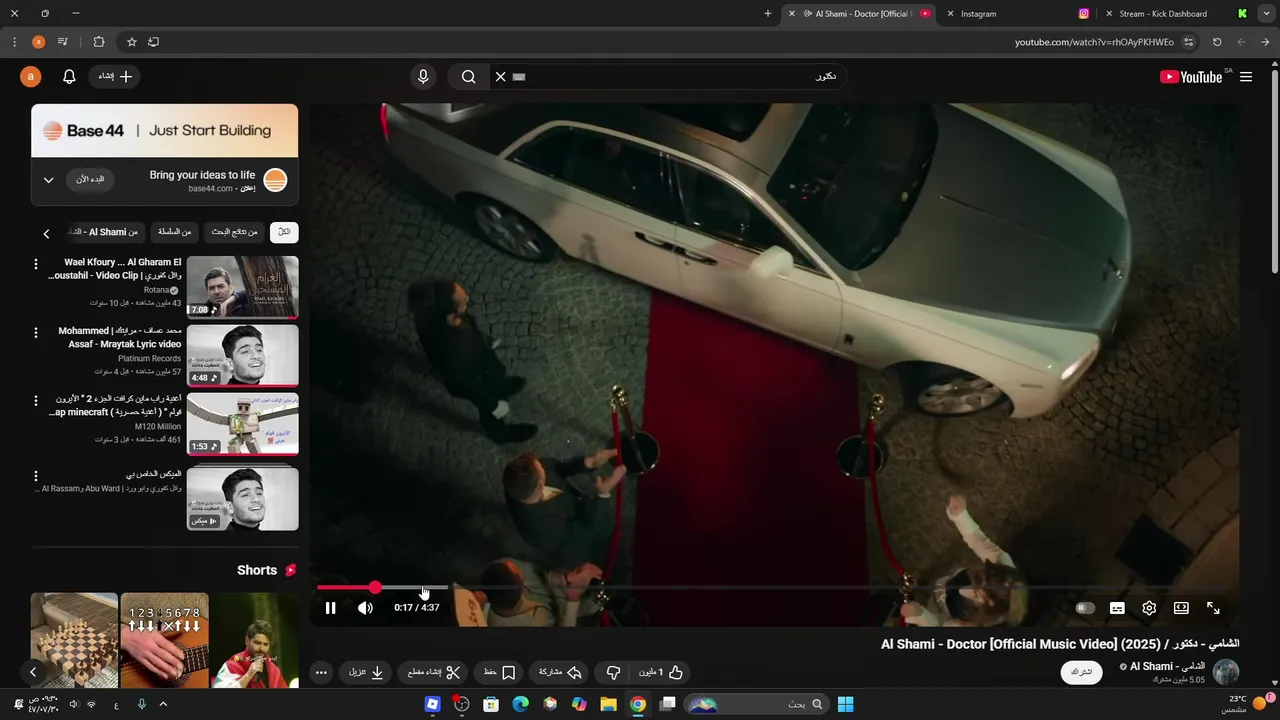Open the browser extensions puzzle icon
The width and height of the screenshot is (1280, 720).
[x=99, y=42]
